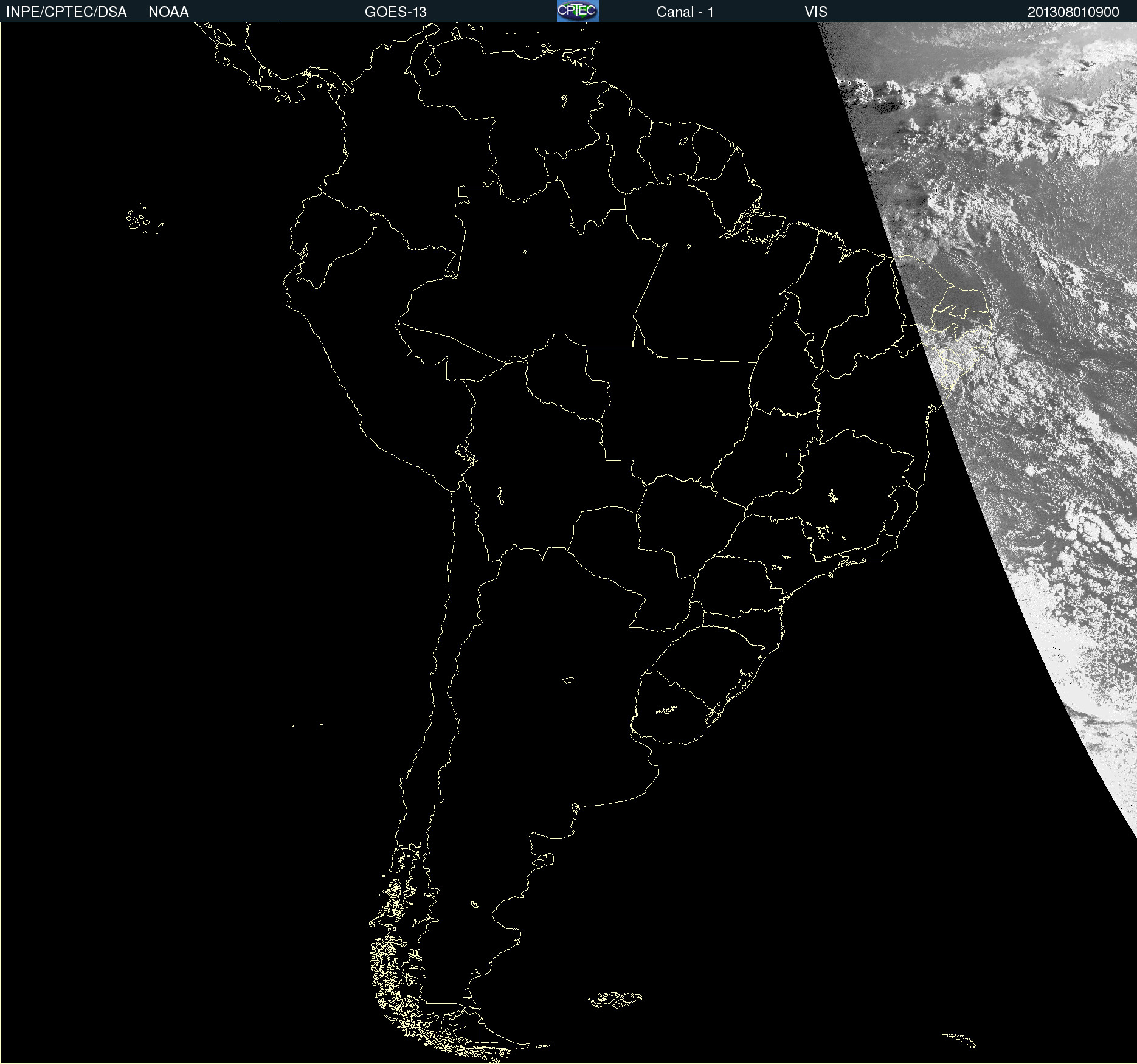Click the CPTEC logo in header
Image resolution: width=1137 pixels, height=1064 pixels.
pos(578,11)
